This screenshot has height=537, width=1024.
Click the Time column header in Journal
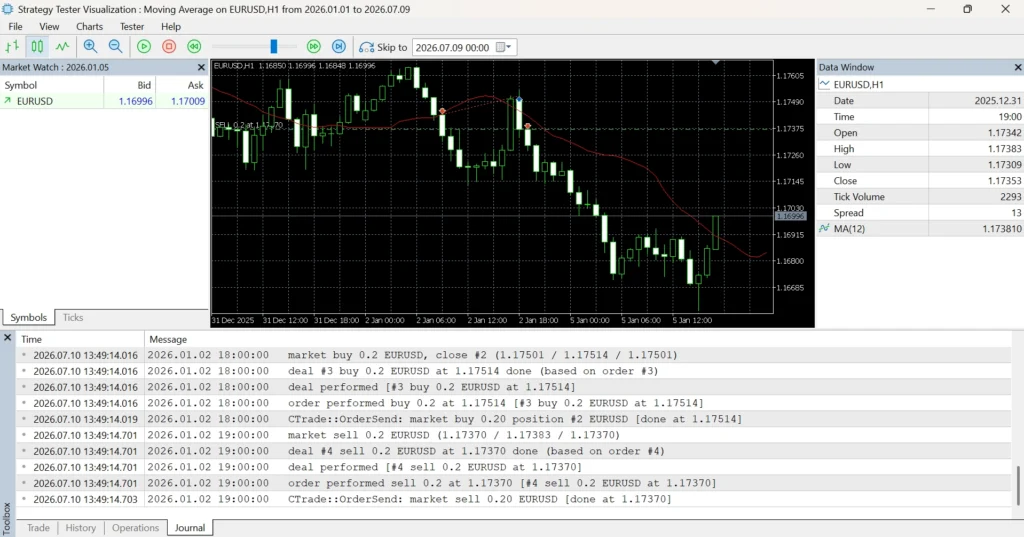tap(80, 340)
